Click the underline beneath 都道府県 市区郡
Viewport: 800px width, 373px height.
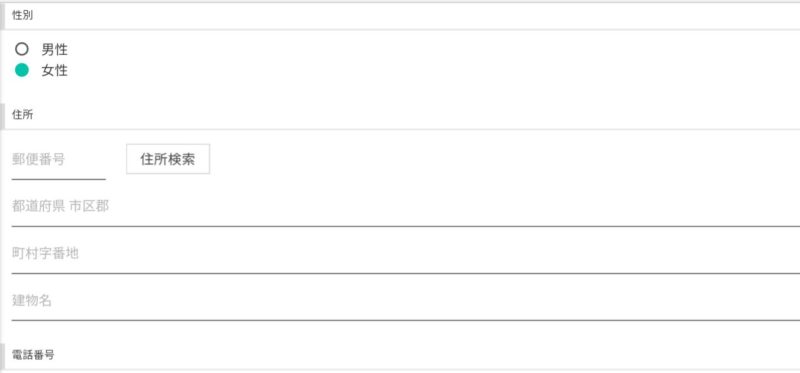point(406,226)
